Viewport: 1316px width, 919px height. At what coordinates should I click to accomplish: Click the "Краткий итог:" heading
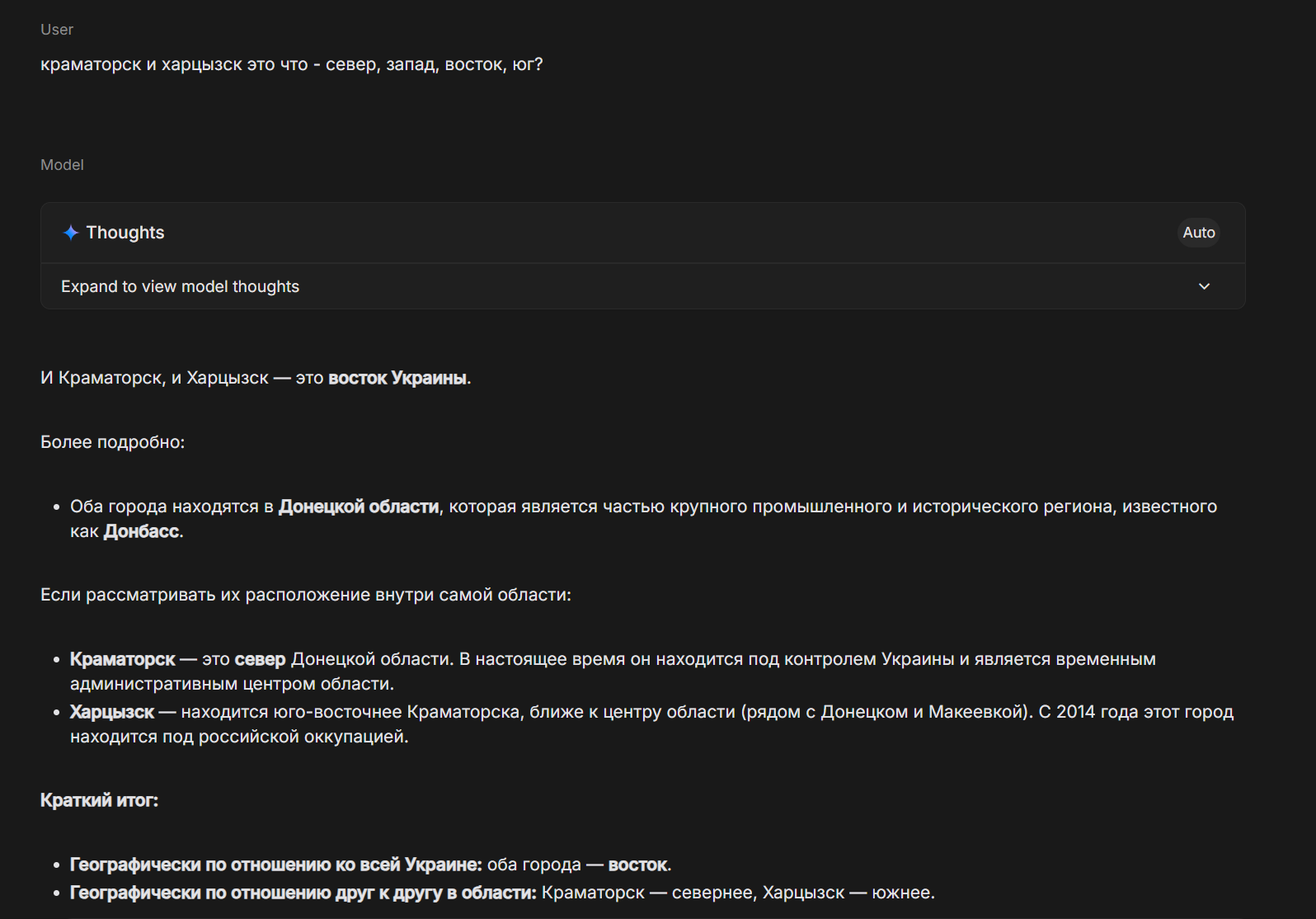pyautogui.click(x=99, y=800)
